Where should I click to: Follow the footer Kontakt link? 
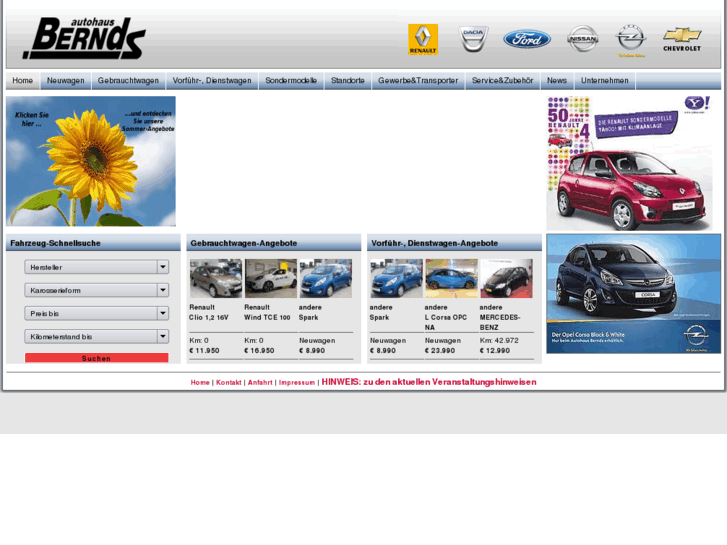click(x=229, y=383)
